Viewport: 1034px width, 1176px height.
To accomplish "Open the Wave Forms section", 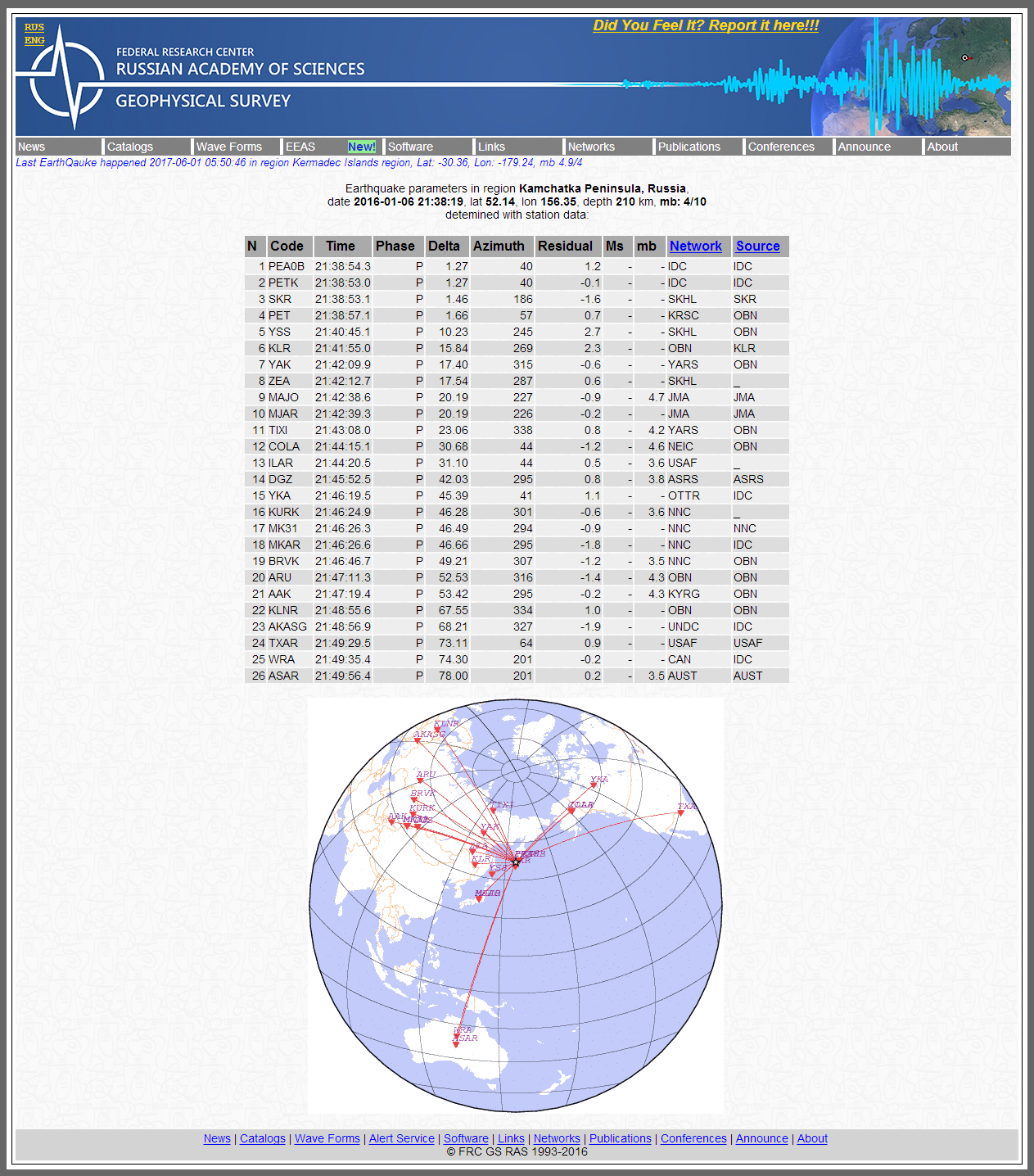I will 228,147.
